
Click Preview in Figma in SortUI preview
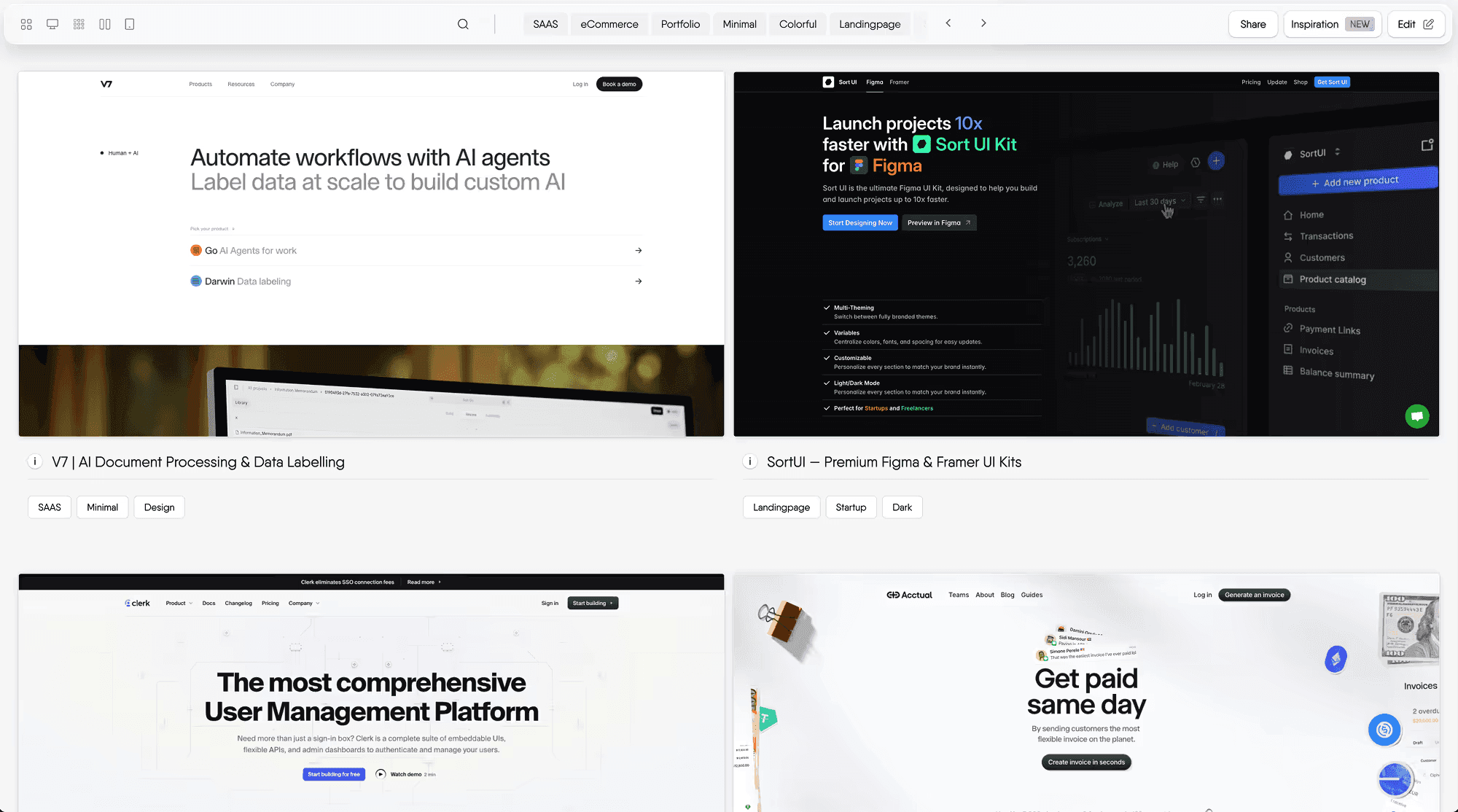(x=939, y=223)
